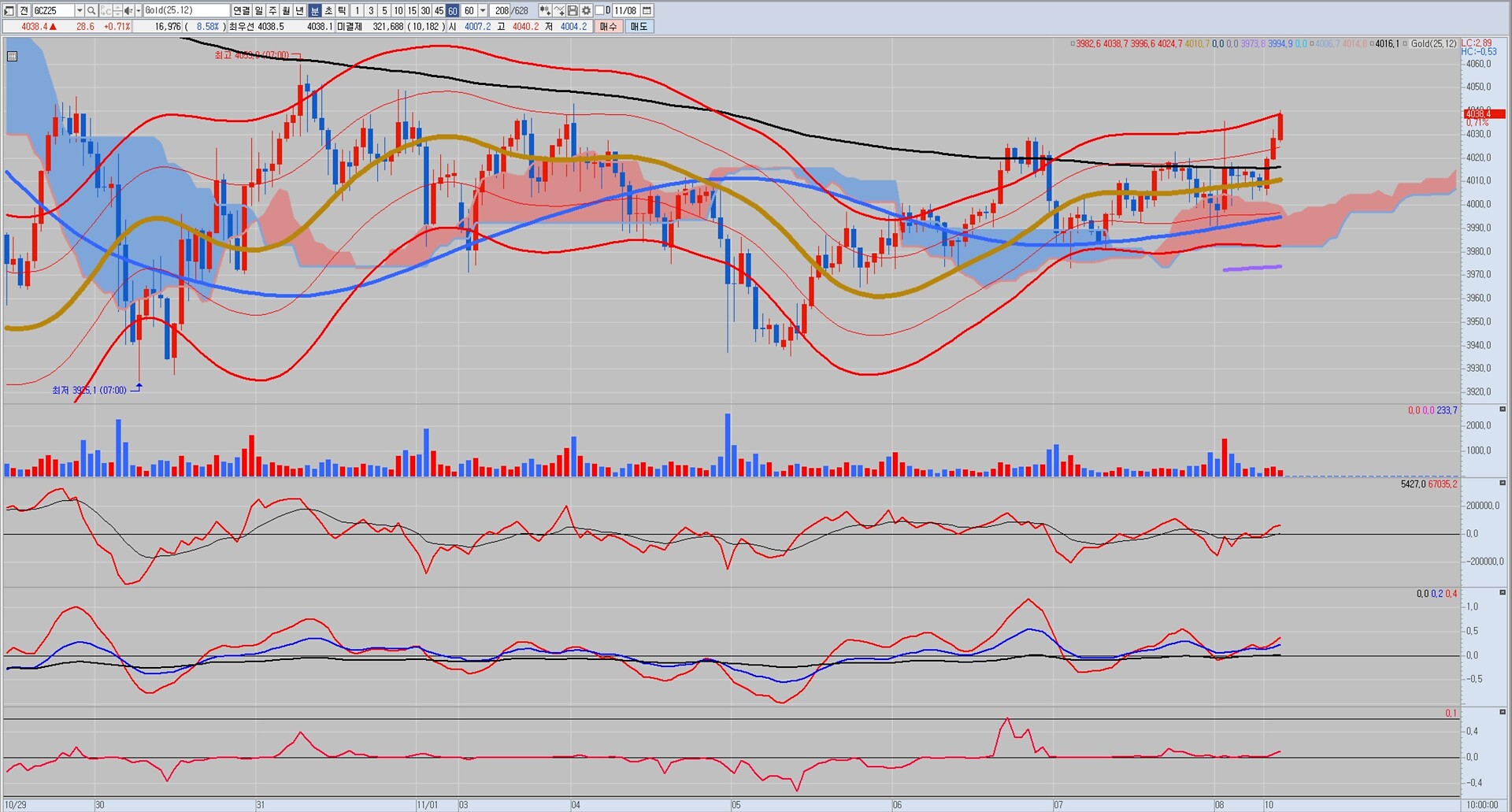
Task: Click the save chart floppy disk icon
Action: pyautogui.click(x=573, y=10)
